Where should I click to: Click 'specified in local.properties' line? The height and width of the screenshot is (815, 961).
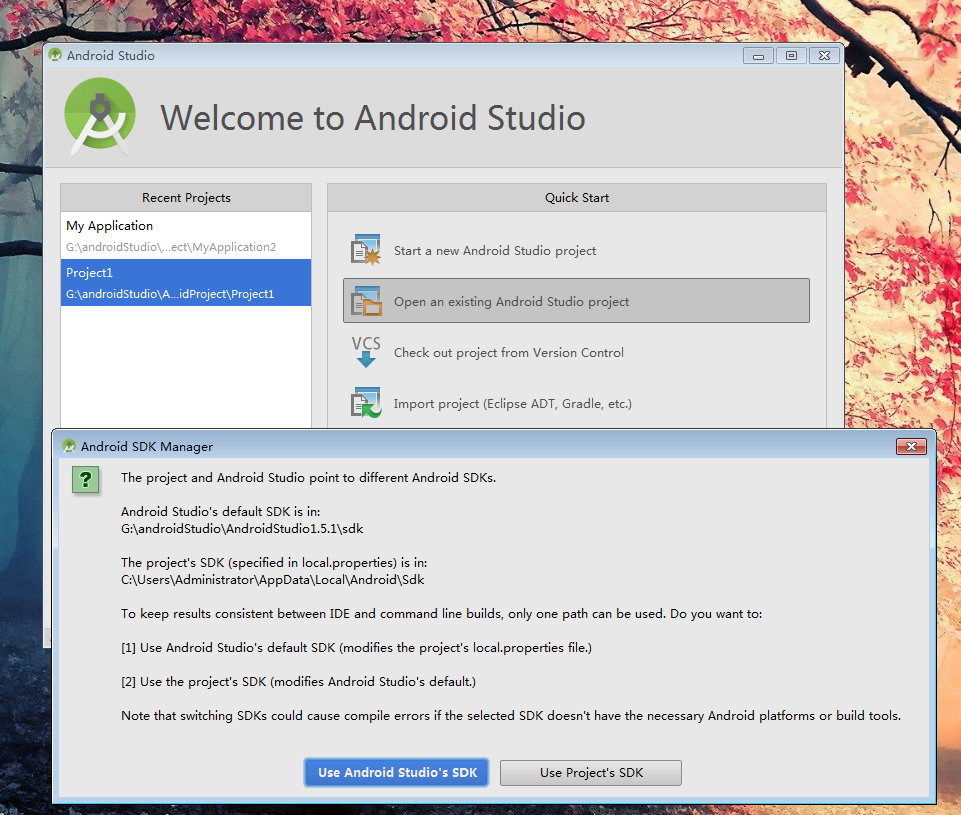pos(274,563)
